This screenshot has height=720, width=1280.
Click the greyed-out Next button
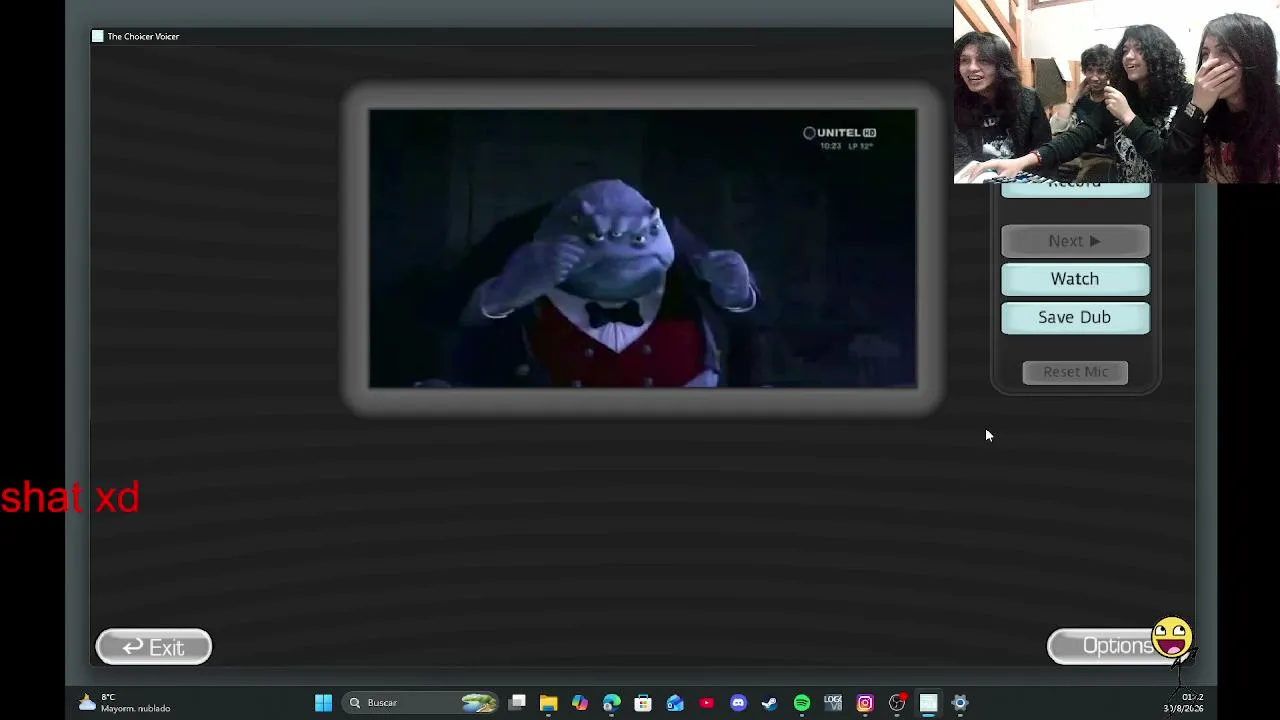tap(1075, 241)
